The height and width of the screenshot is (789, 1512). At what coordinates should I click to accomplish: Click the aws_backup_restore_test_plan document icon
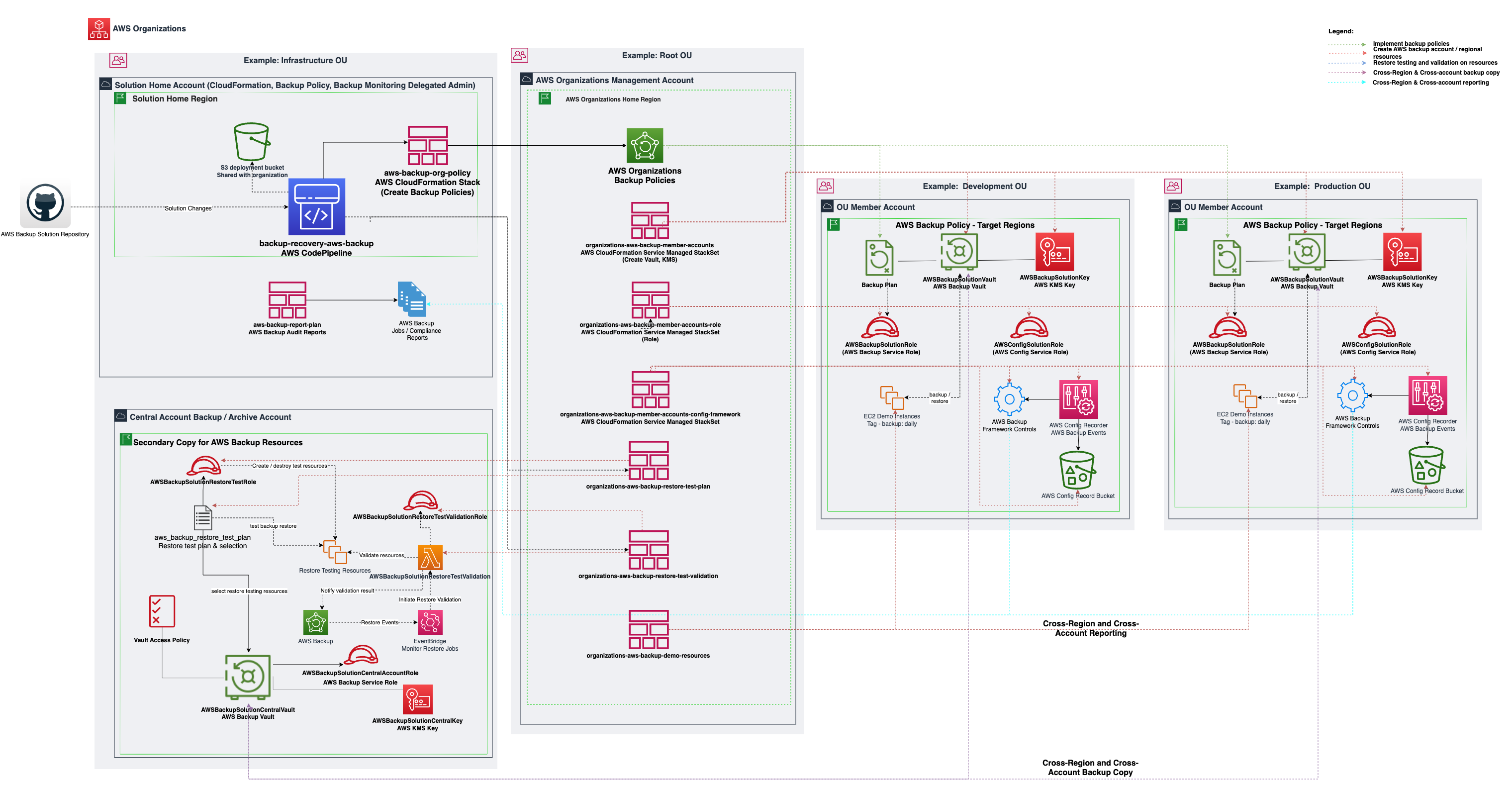tap(202, 518)
